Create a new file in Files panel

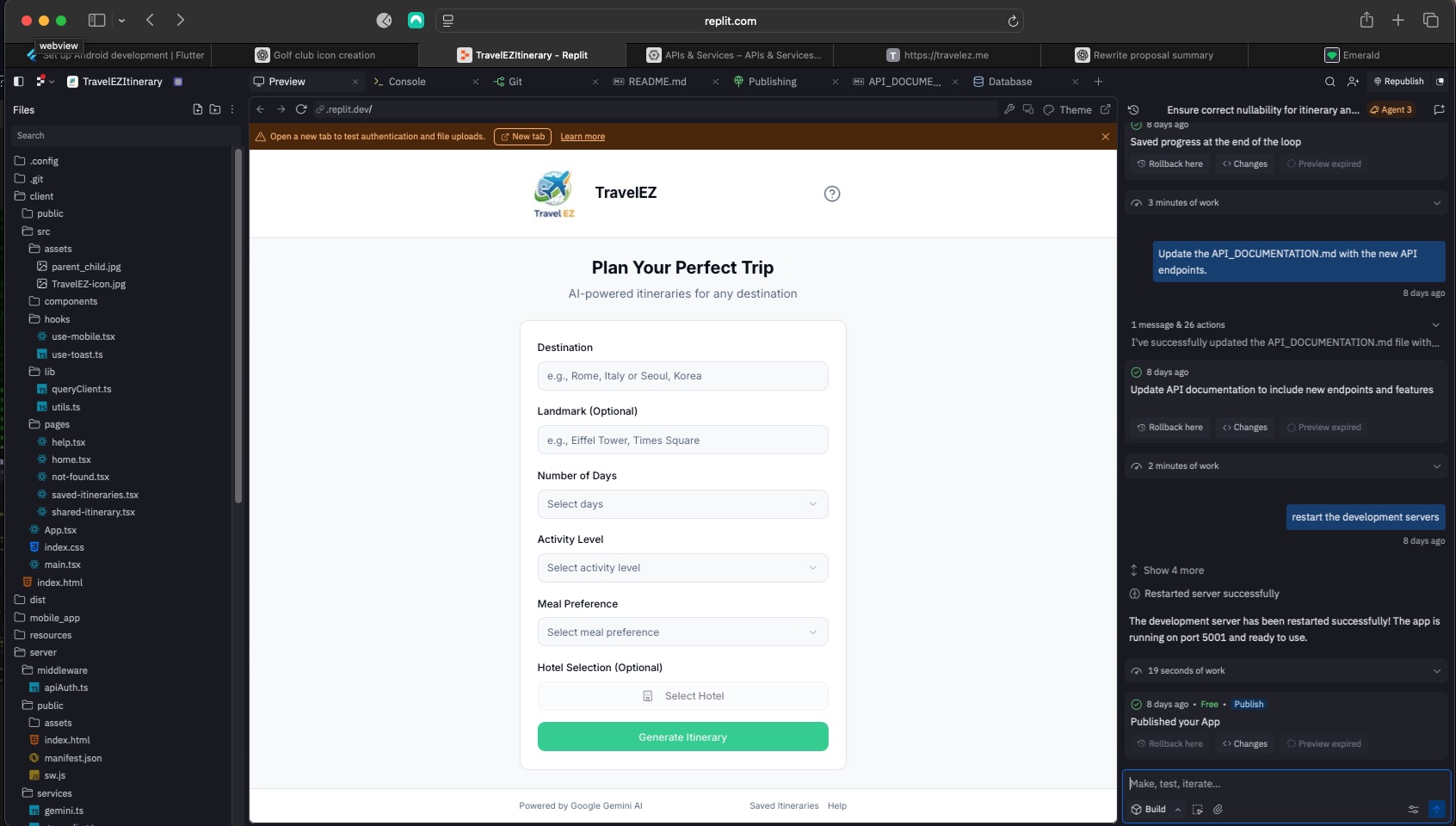click(198, 109)
